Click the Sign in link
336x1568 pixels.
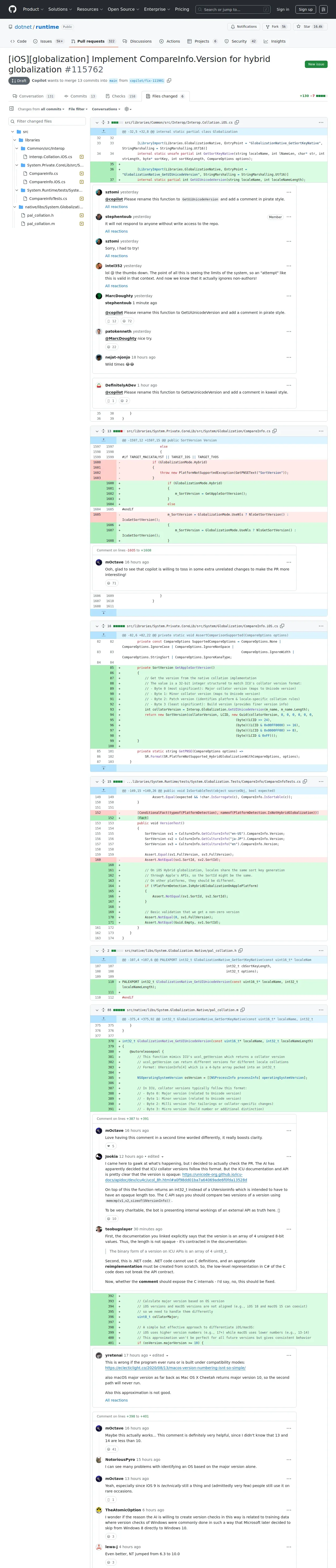(x=283, y=9)
